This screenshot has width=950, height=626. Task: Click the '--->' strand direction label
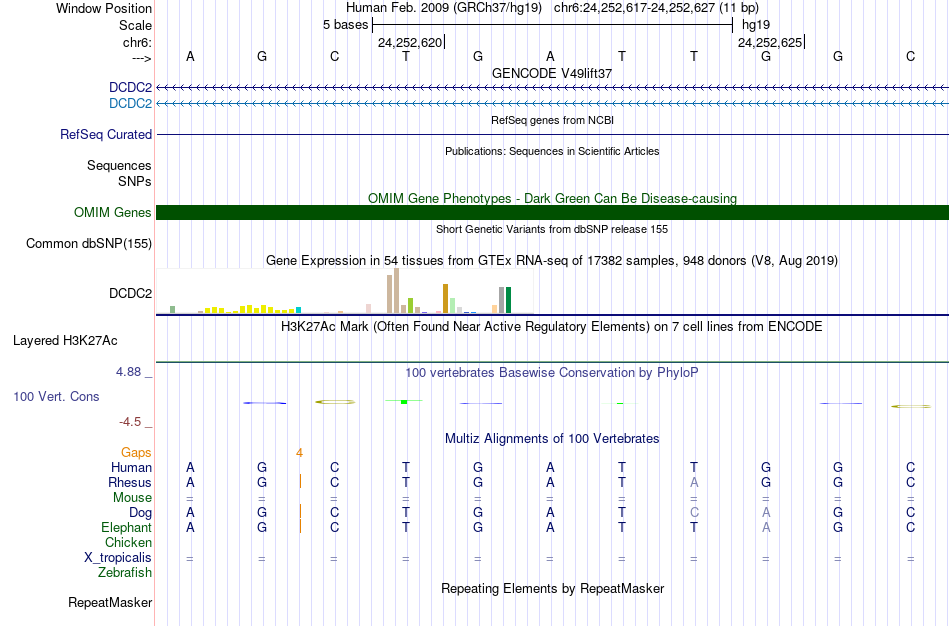tap(141, 58)
